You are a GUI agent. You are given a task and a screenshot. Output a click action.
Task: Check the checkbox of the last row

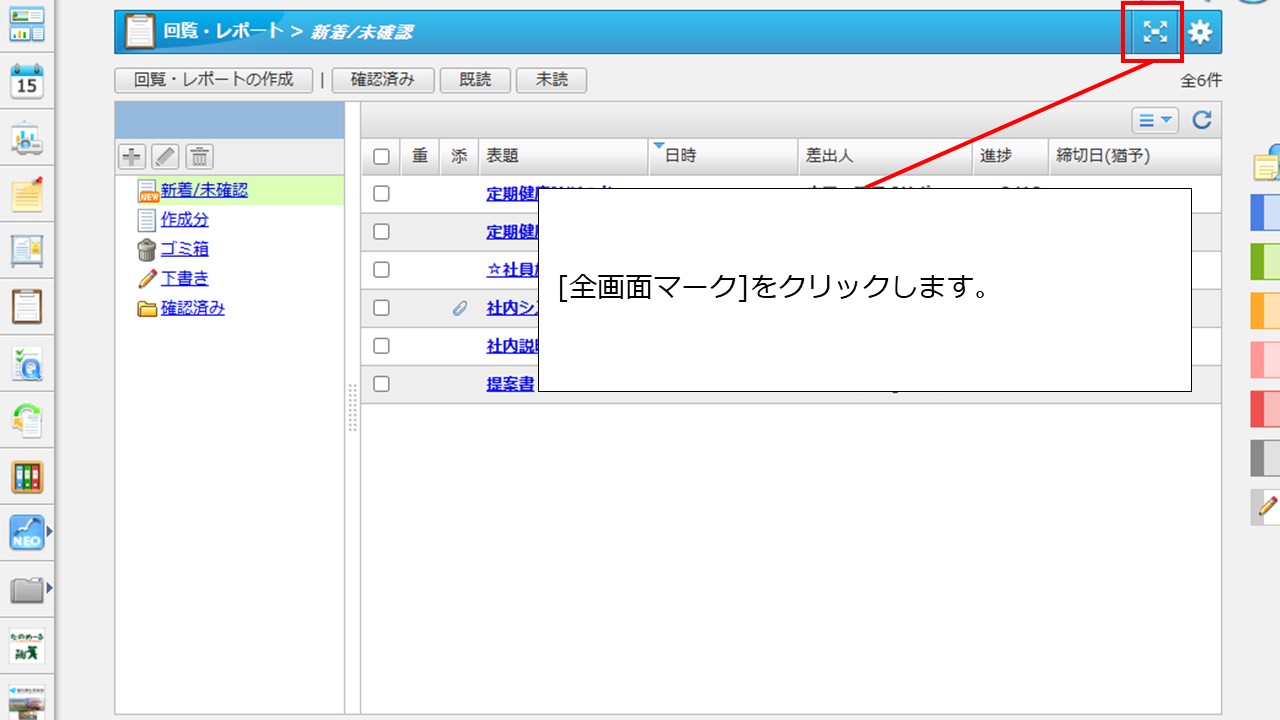pyautogui.click(x=381, y=384)
